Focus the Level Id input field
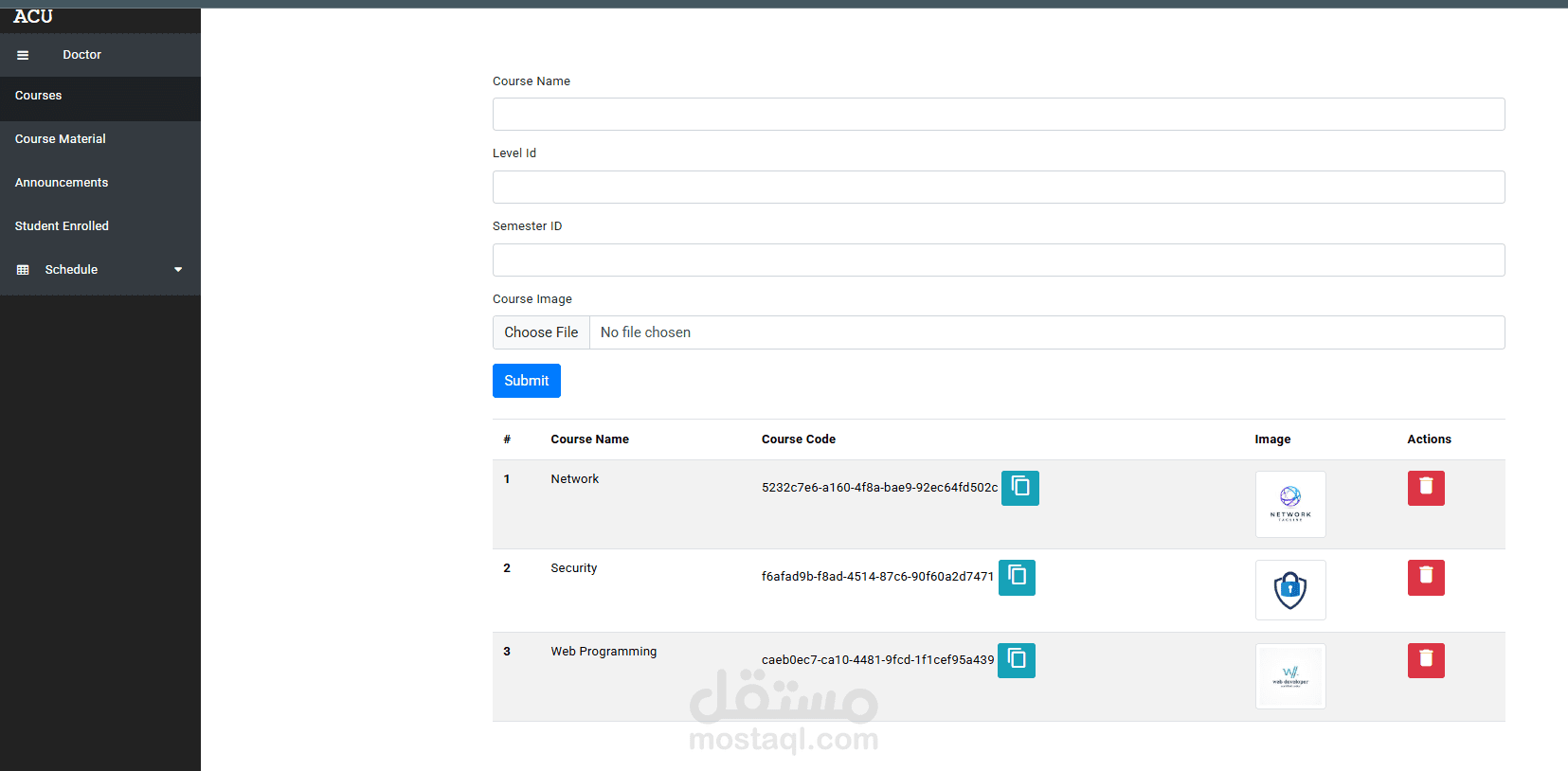The height and width of the screenshot is (771, 1568). click(999, 188)
